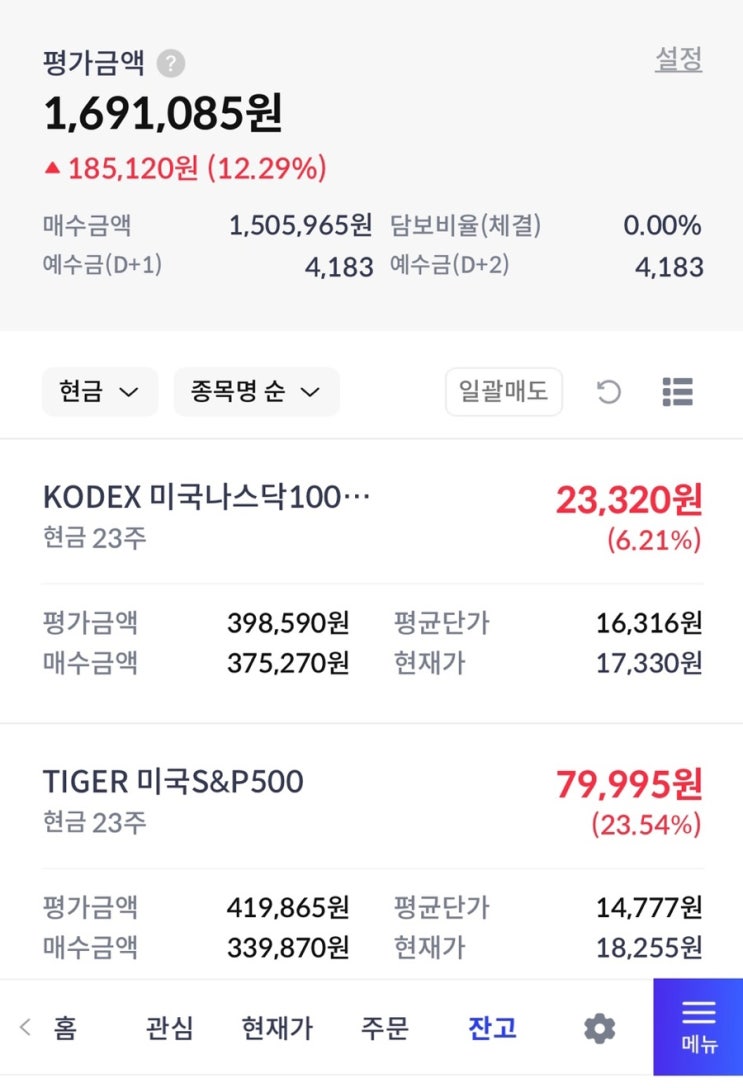Image resolution: width=743 pixels, height=1088 pixels.
Task: Expand the 종목명 순 sort dropdown
Action: (x=256, y=392)
